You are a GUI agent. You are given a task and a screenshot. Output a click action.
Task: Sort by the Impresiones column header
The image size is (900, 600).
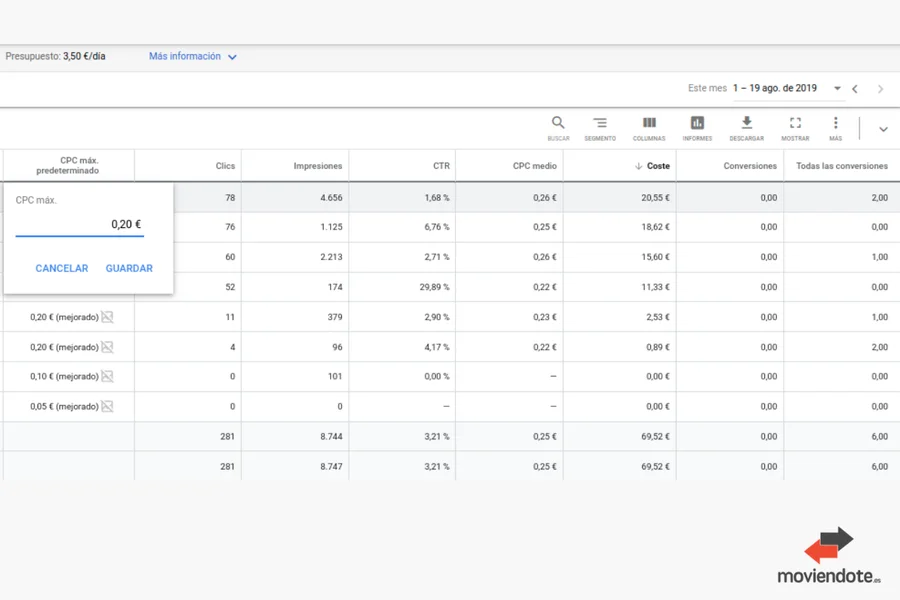317,166
